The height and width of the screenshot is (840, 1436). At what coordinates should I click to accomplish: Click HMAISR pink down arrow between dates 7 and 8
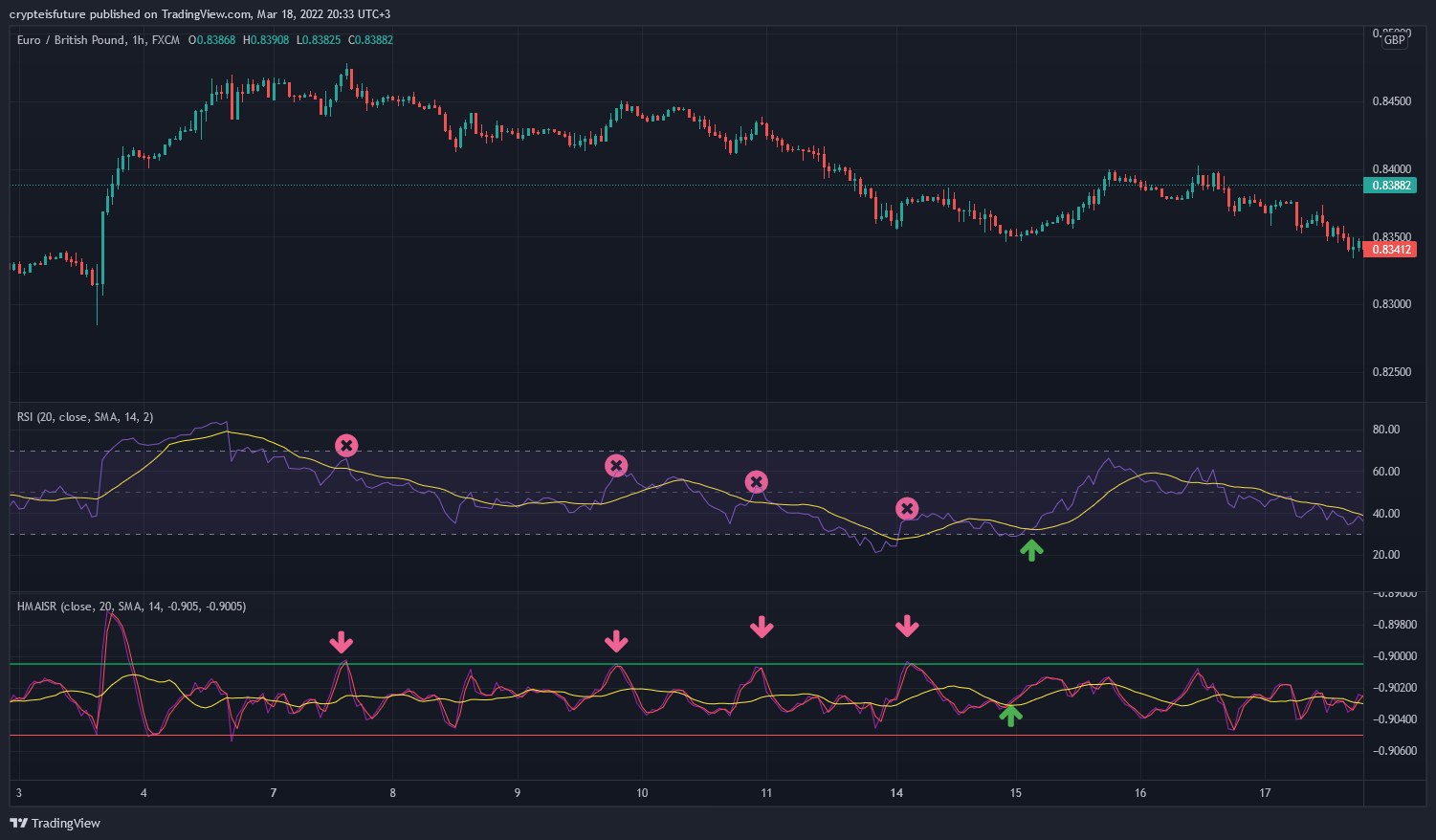pyautogui.click(x=342, y=642)
